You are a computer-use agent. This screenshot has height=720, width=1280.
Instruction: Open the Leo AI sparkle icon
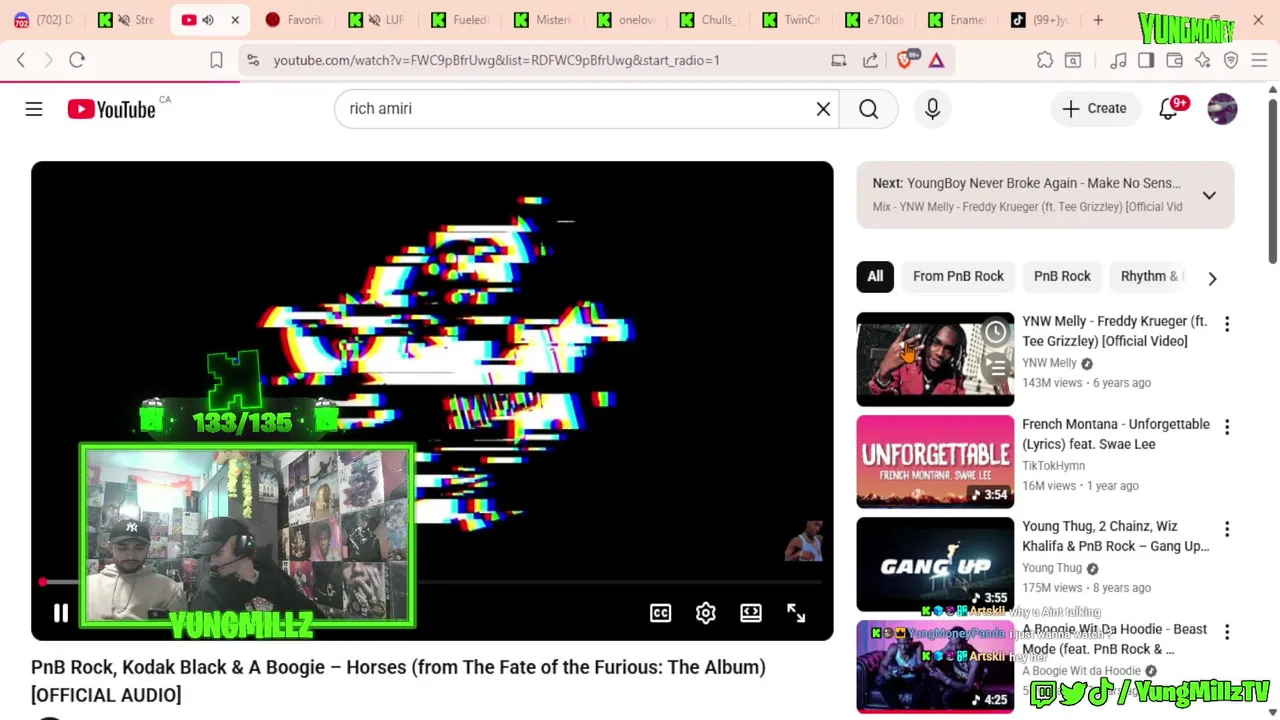pos(1202,60)
